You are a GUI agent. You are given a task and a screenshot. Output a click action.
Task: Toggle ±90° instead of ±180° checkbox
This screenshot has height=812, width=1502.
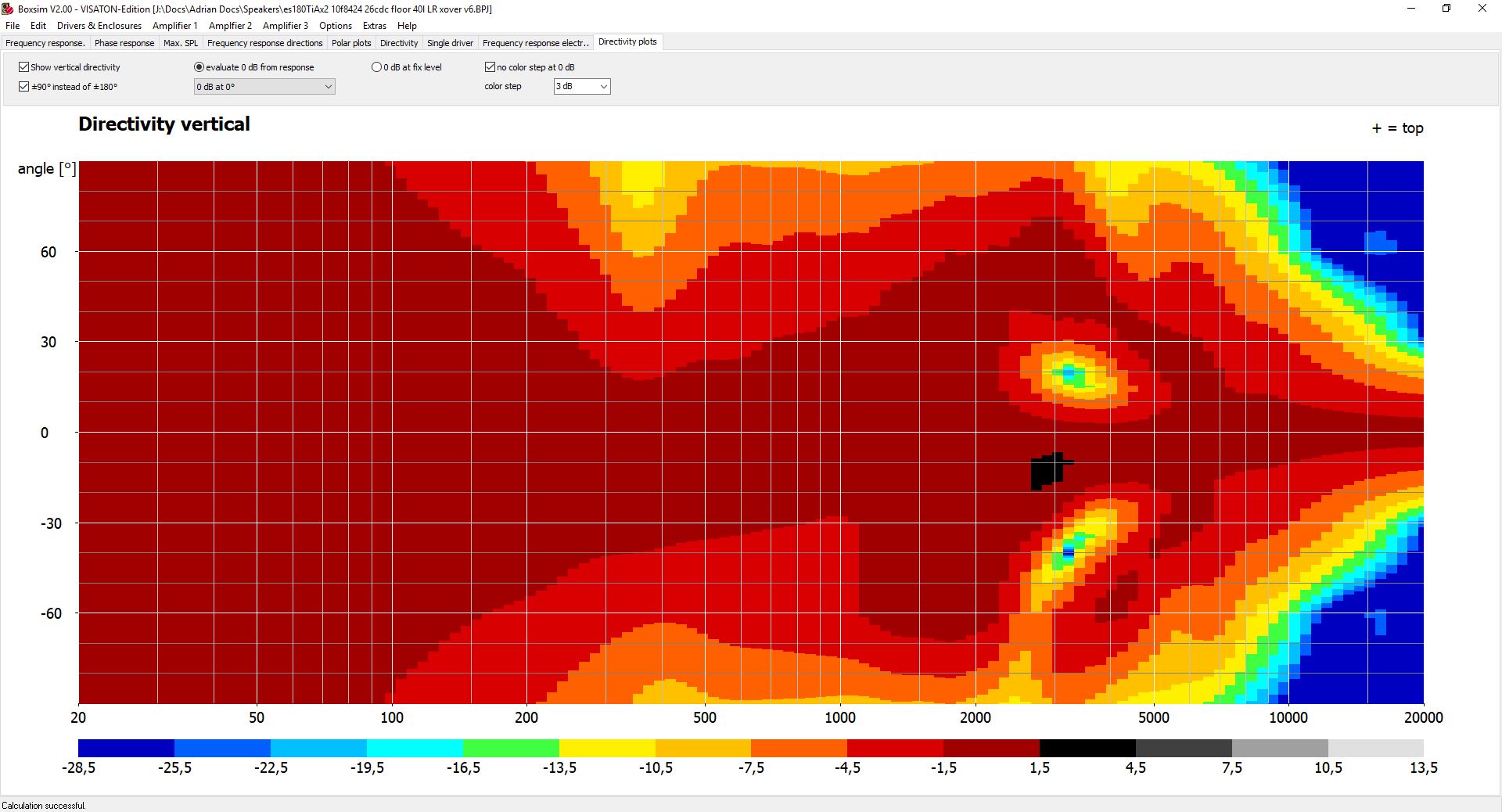coord(68,87)
